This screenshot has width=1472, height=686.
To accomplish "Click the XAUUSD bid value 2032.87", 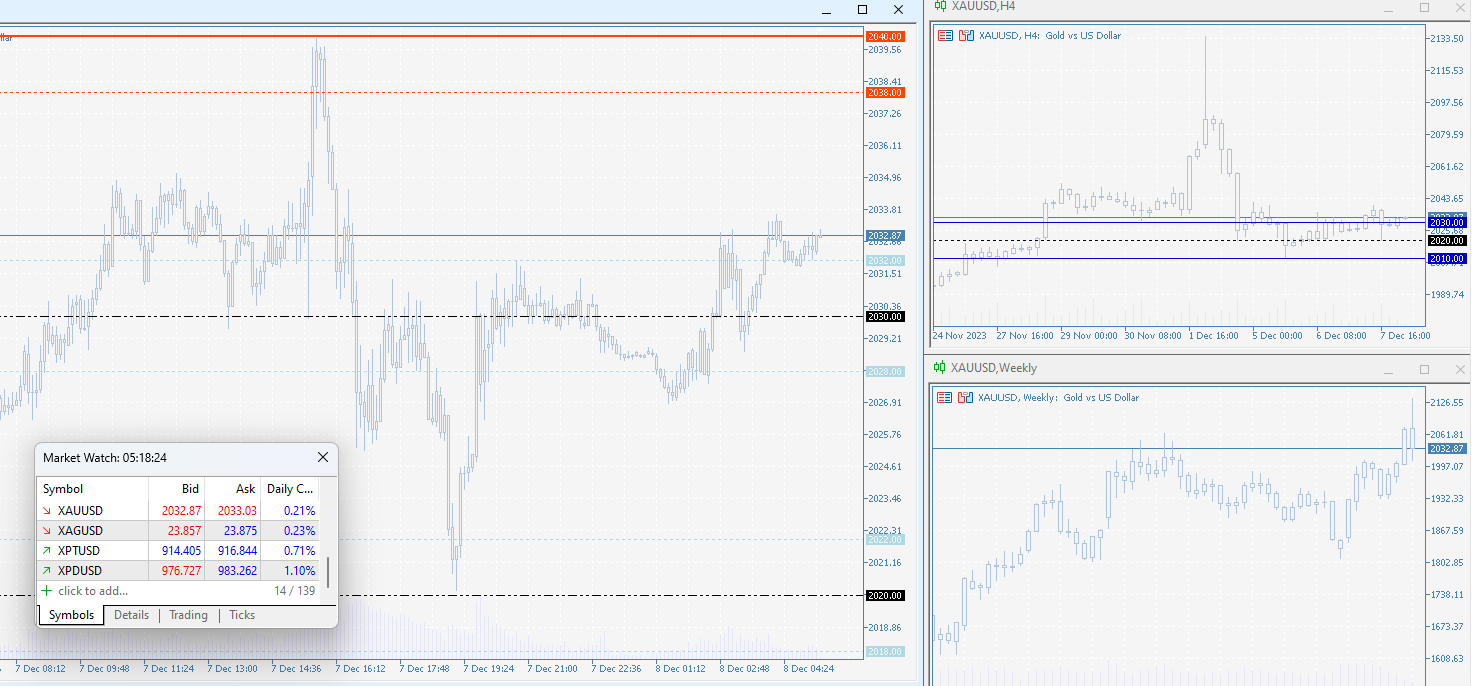I will 181,511.
